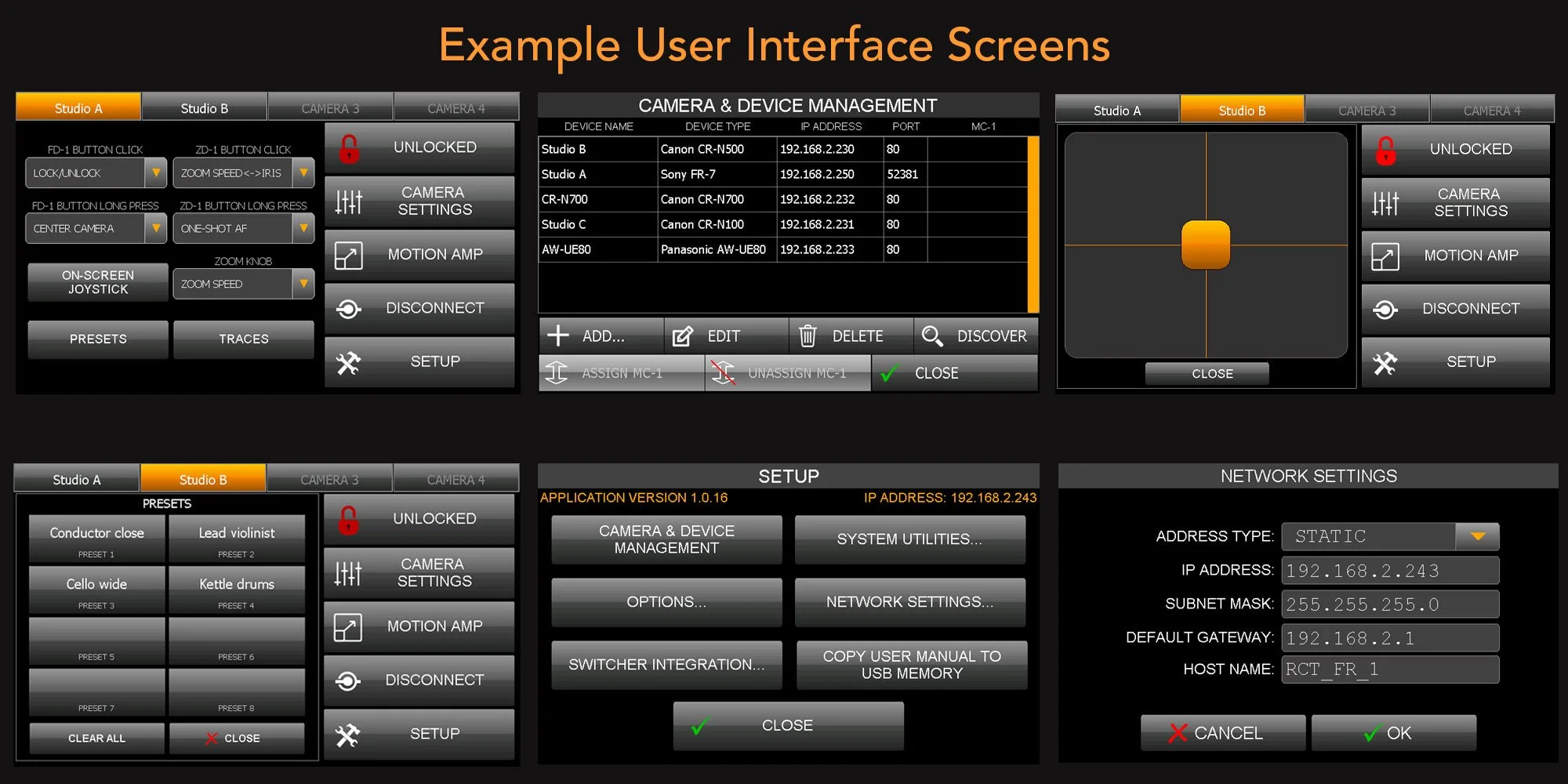Click the Disconnect plug icon
This screenshot has width=1568, height=784.
(347, 307)
